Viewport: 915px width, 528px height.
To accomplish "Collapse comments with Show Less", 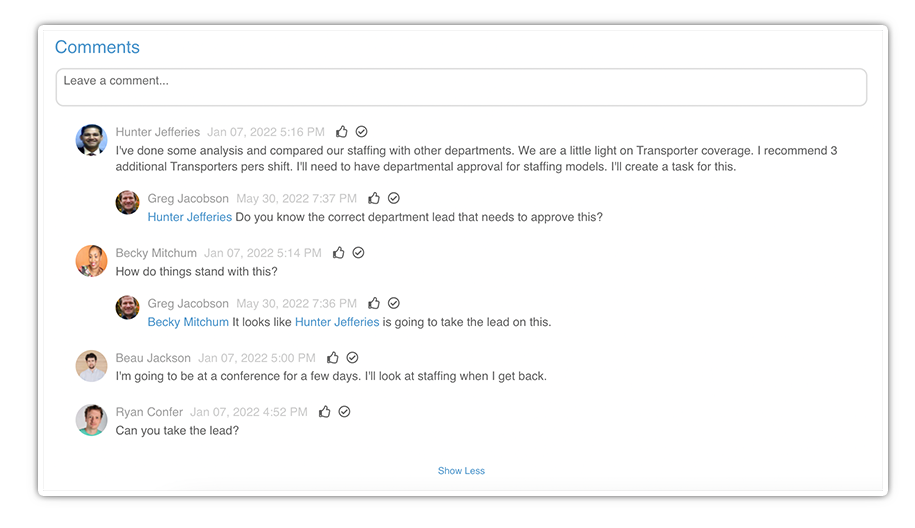I will click(x=461, y=471).
